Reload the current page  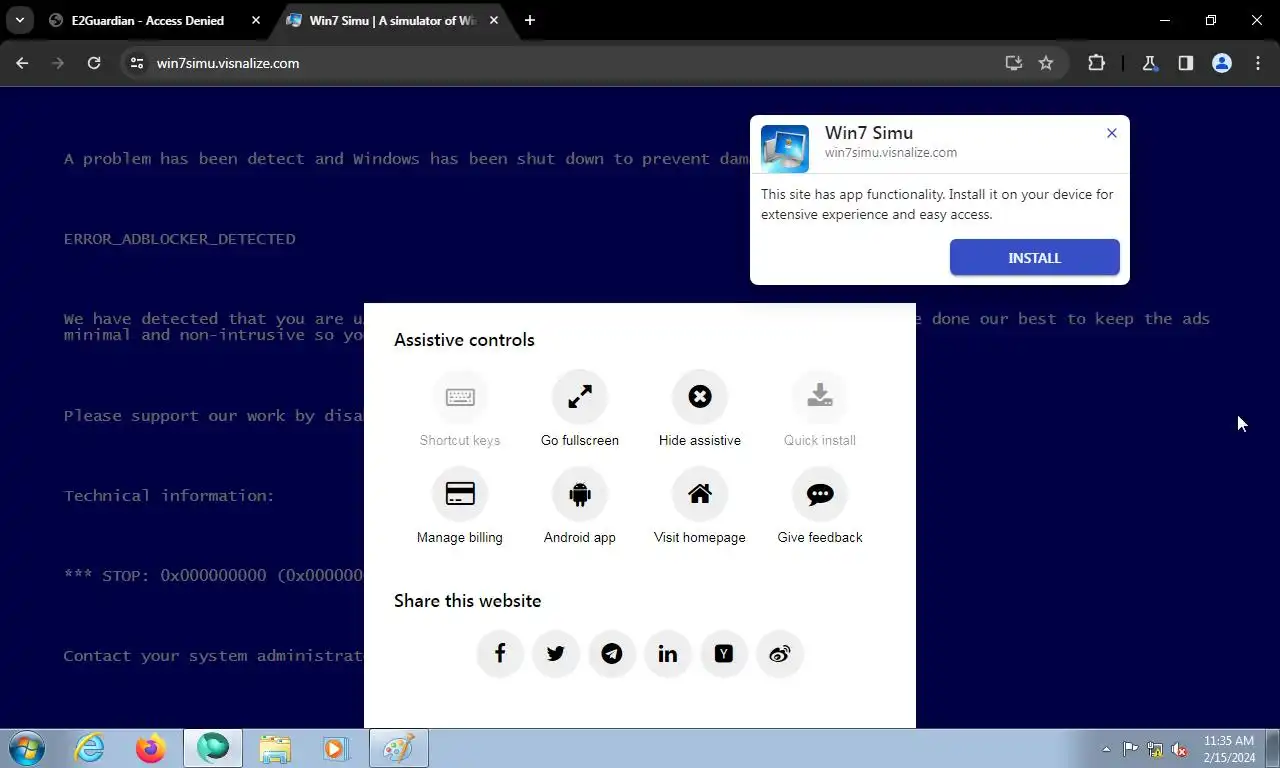(94, 63)
